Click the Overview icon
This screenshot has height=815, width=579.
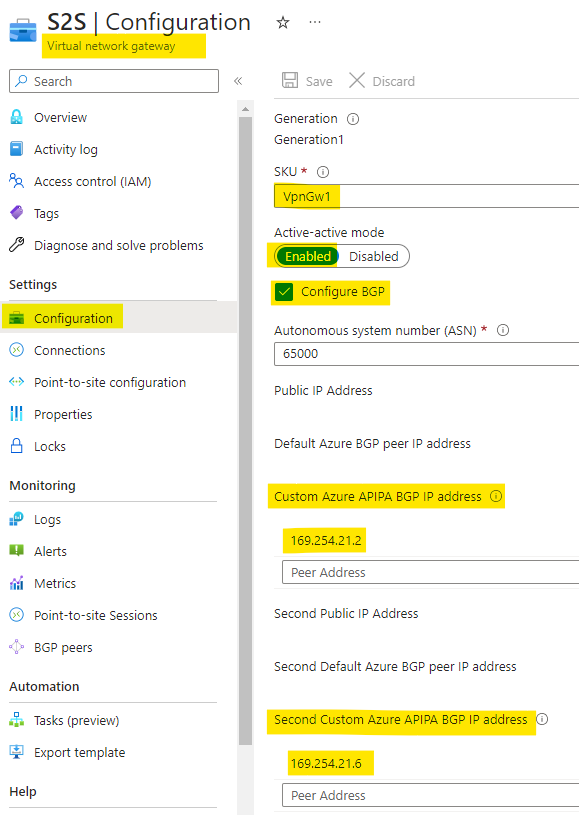coord(17,117)
